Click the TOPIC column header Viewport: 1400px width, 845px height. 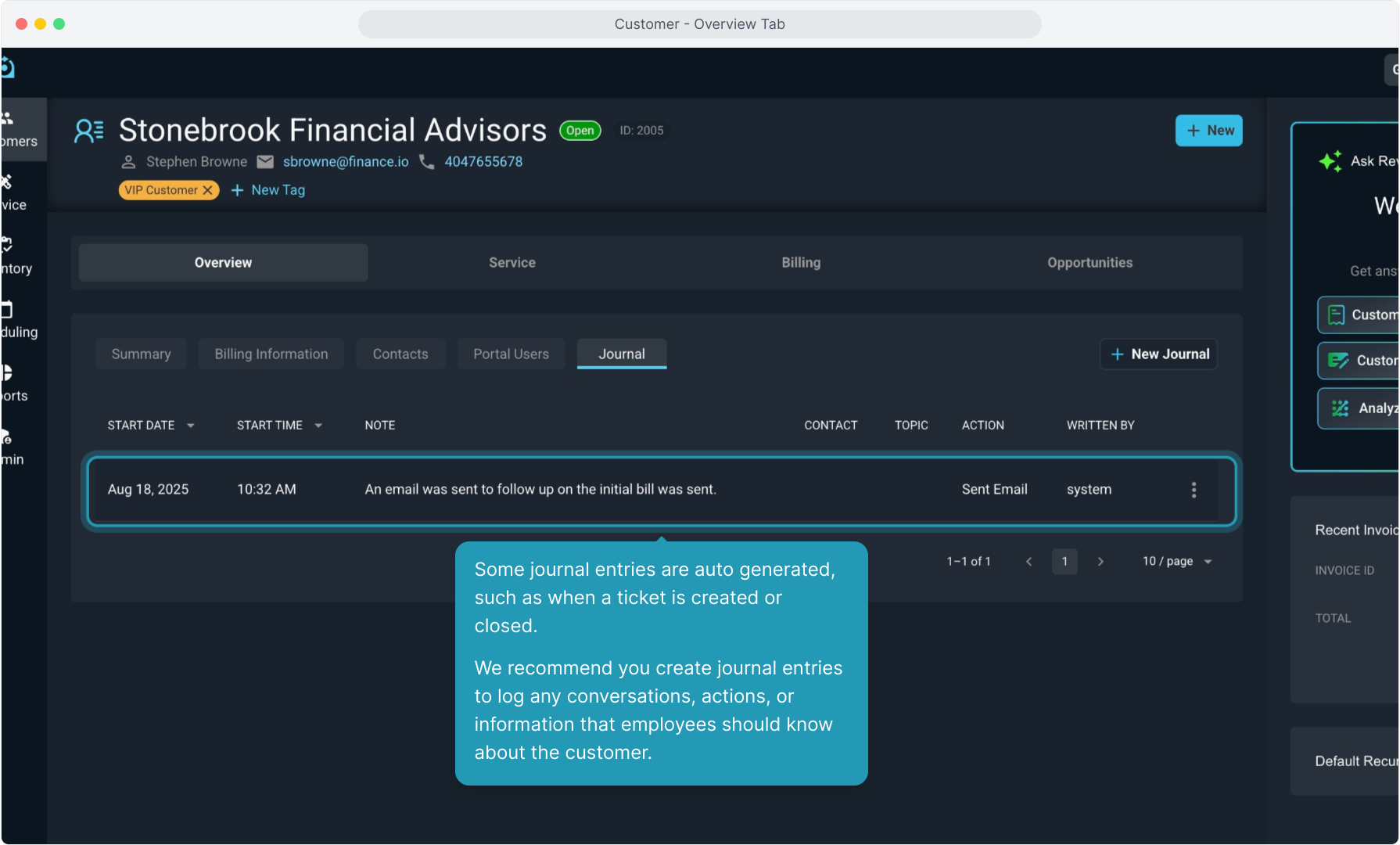click(x=912, y=426)
